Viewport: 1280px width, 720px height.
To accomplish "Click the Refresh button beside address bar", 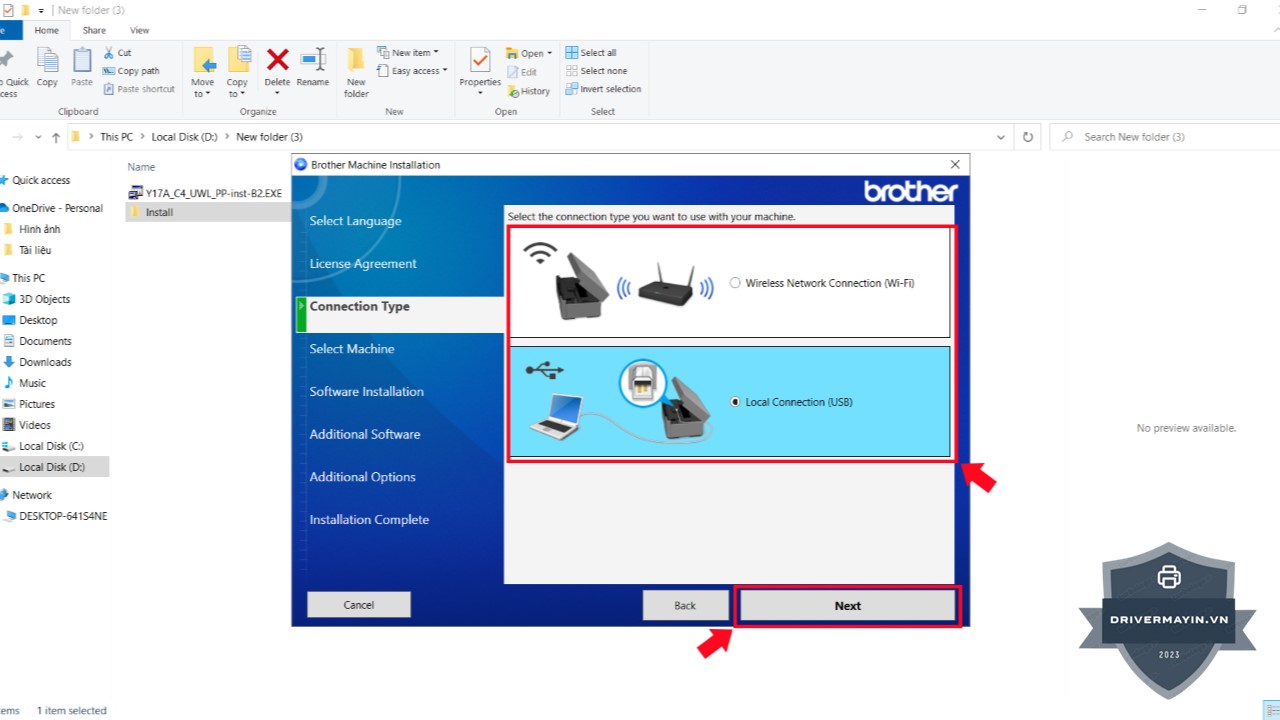I will [x=1027, y=137].
